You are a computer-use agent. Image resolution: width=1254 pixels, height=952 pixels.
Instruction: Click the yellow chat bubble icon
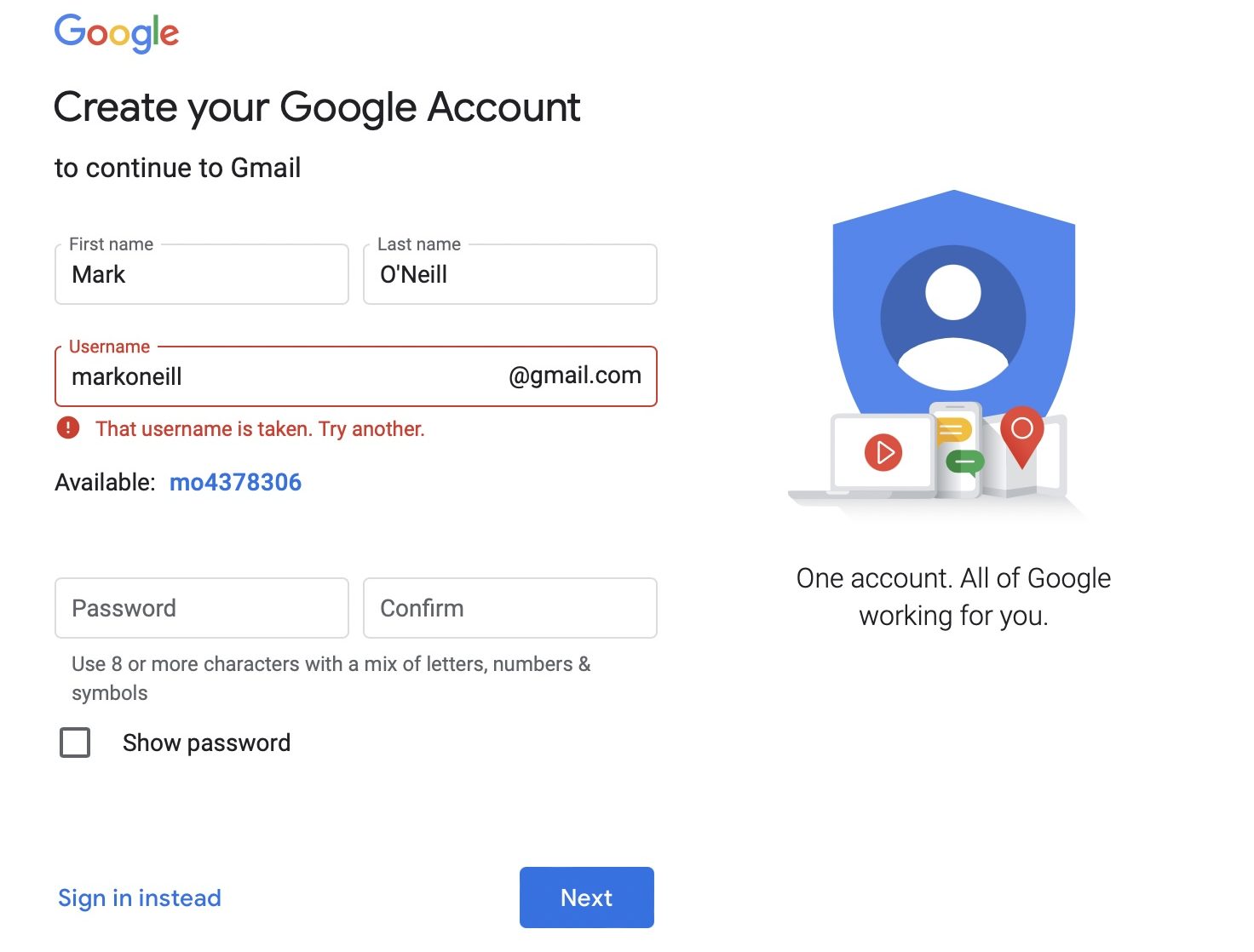coord(953,430)
